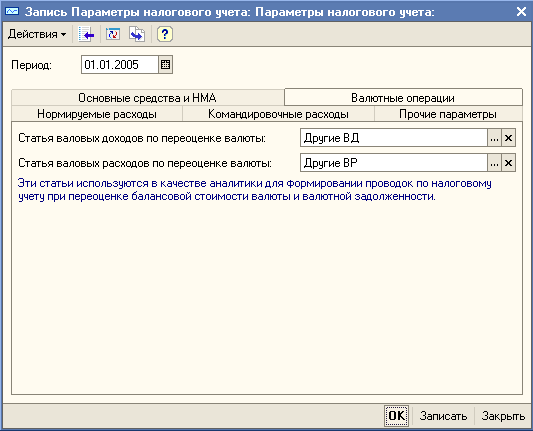Click the find-in-list toolbar icon with blue arrow
Image resolution: width=533 pixels, height=431 pixels.
[86, 34]
